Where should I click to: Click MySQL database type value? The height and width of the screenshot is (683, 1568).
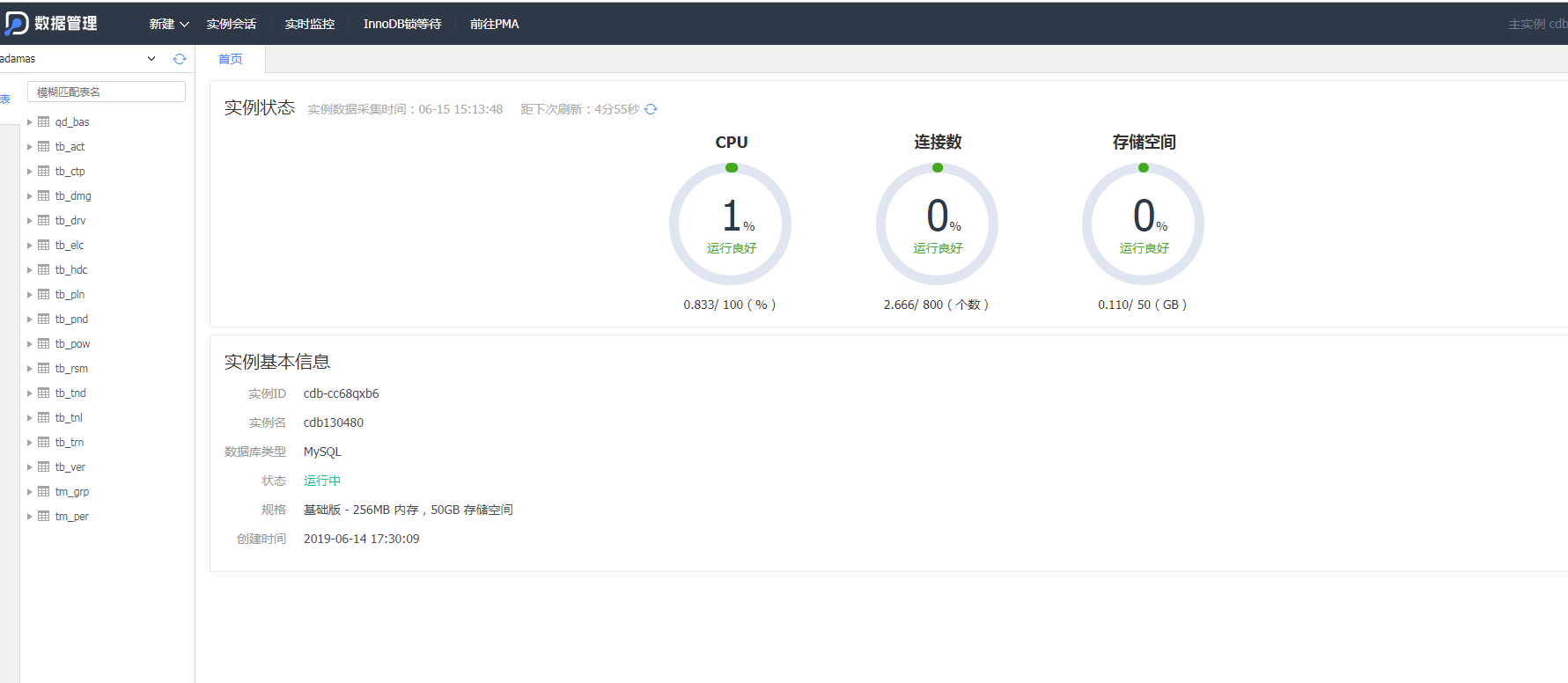(x=322, y=452)
